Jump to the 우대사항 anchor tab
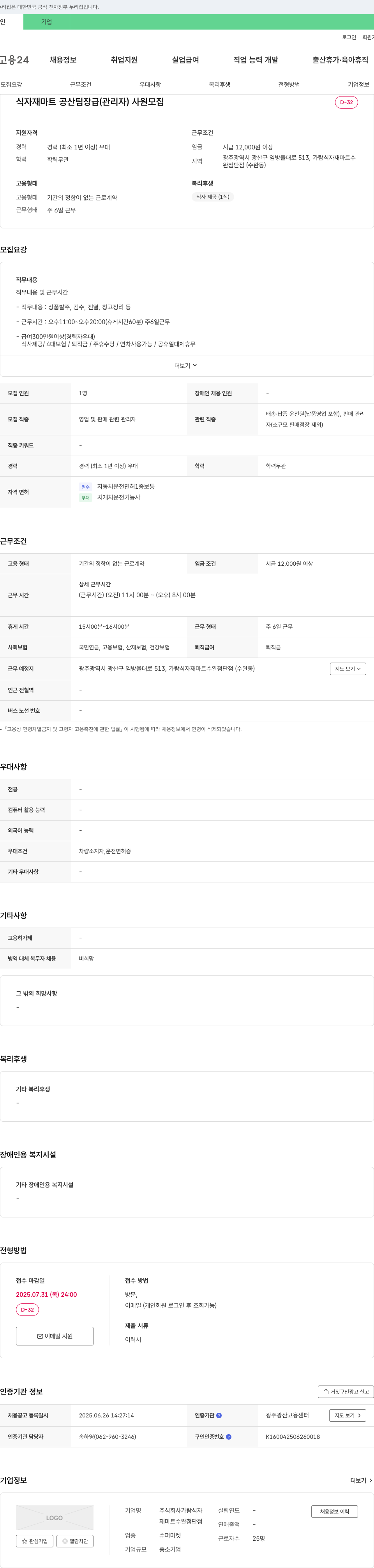 click(x=150, y=84)
